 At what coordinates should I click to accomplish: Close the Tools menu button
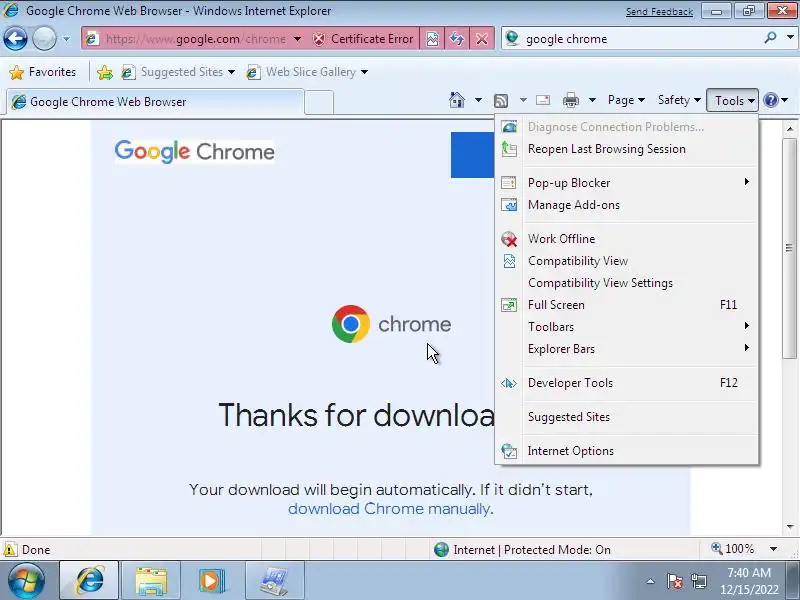pos(733,101)
